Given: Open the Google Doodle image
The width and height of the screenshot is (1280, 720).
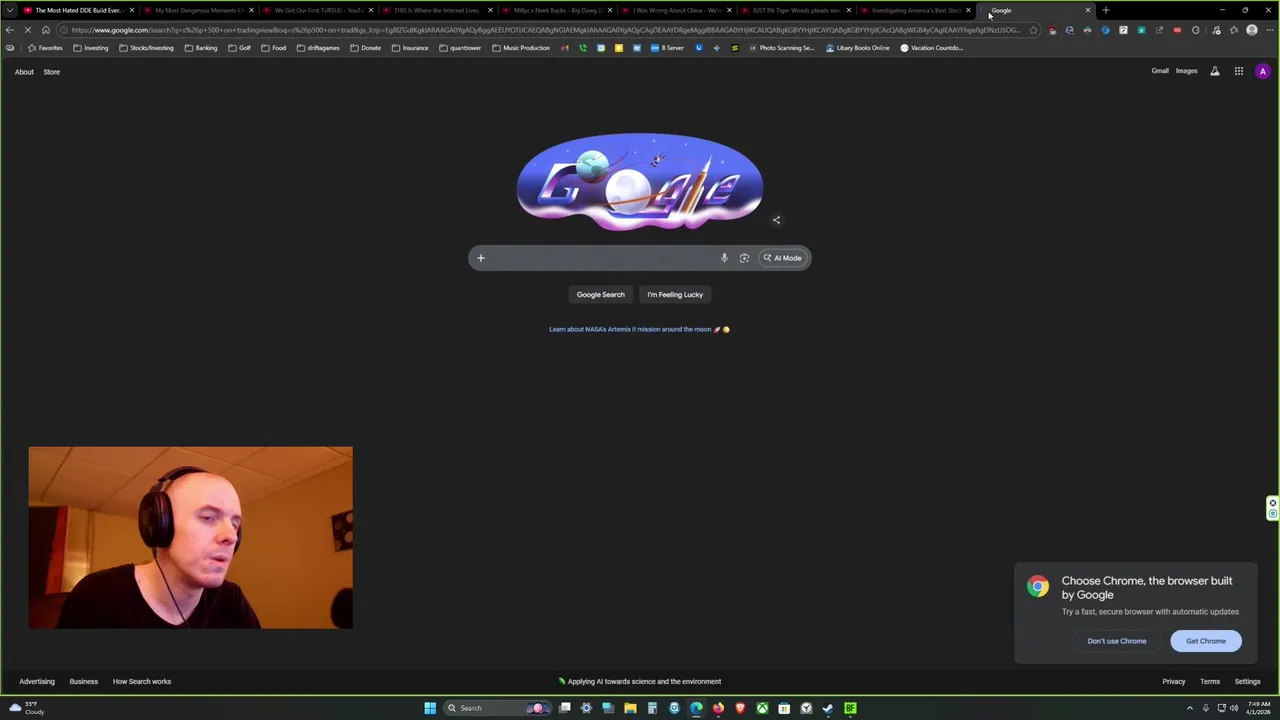Looking at the screenshot, I should [640, 183].
